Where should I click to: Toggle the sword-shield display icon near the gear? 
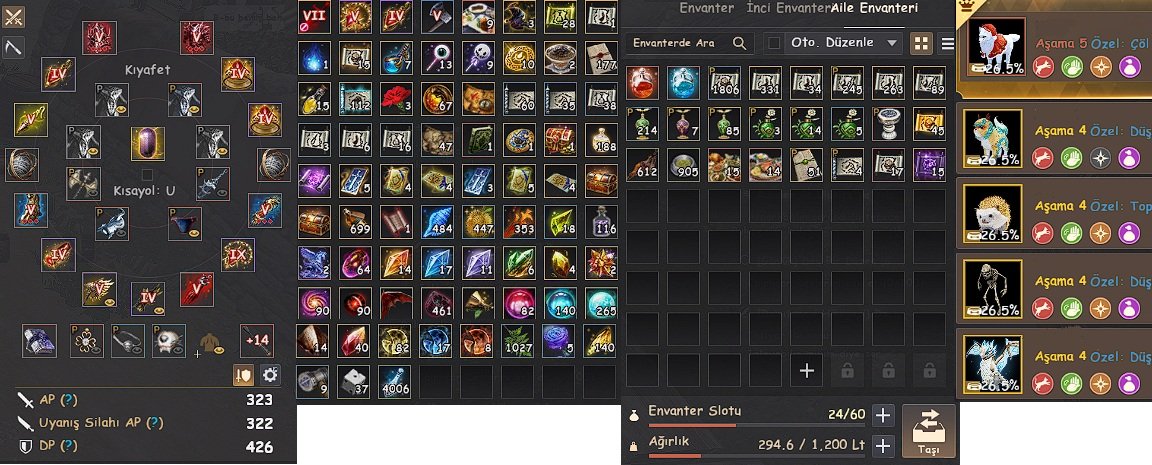coord(243,375)
